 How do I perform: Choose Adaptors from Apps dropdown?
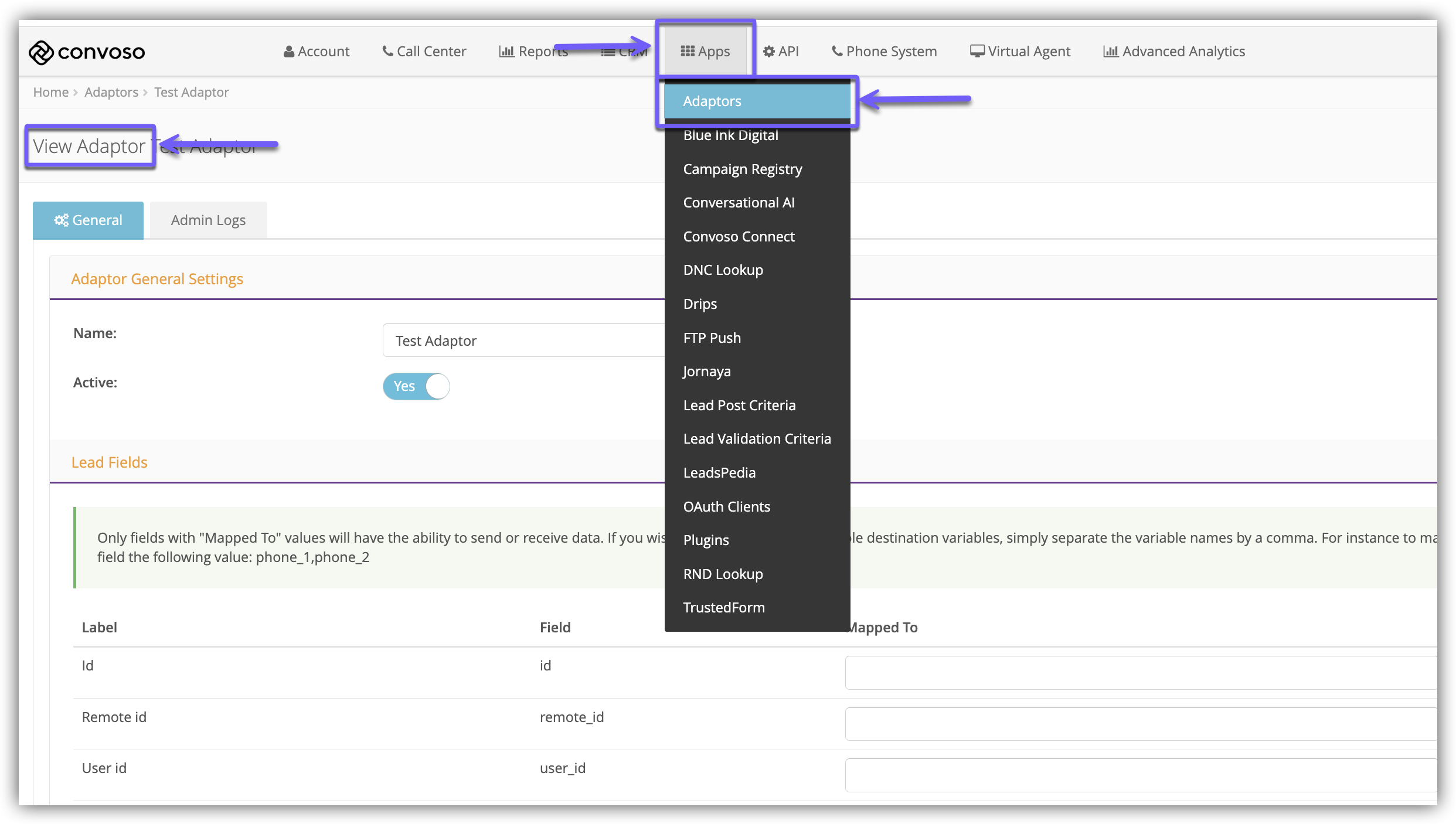[x=712, y=101]
